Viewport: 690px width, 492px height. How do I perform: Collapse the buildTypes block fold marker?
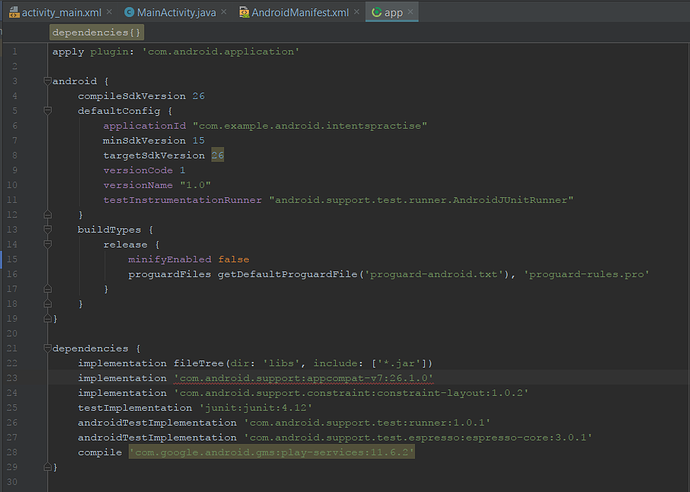48,229
